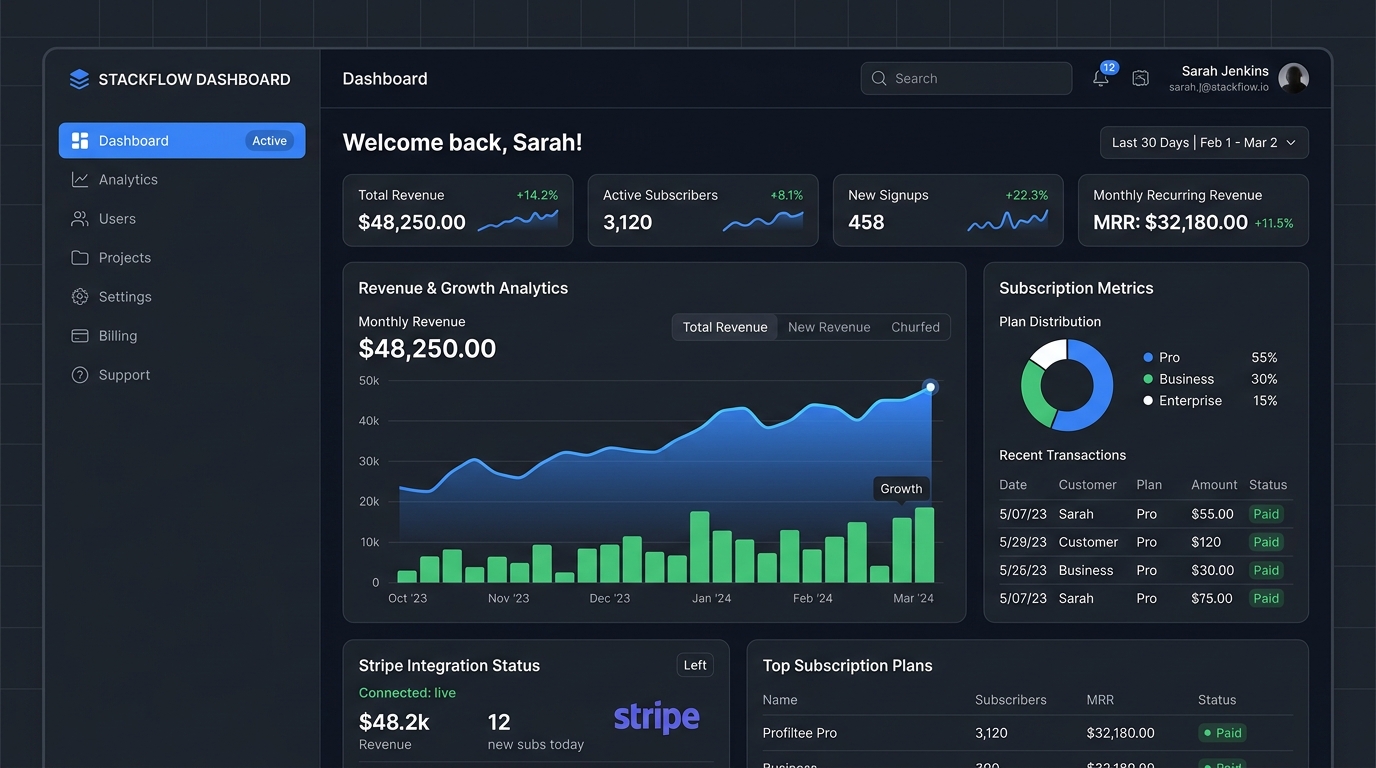This screenshot has height=768, width=1376.
Task: Open Settings in the sidebar
Action: tap(182, 297)
